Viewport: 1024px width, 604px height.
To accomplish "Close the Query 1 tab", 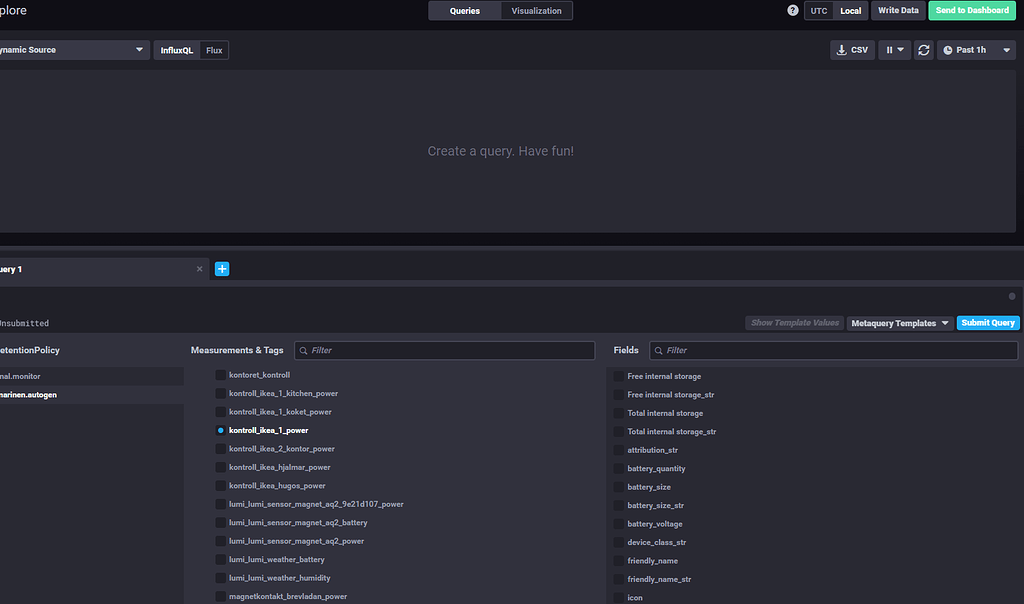I will pos(199,268).
